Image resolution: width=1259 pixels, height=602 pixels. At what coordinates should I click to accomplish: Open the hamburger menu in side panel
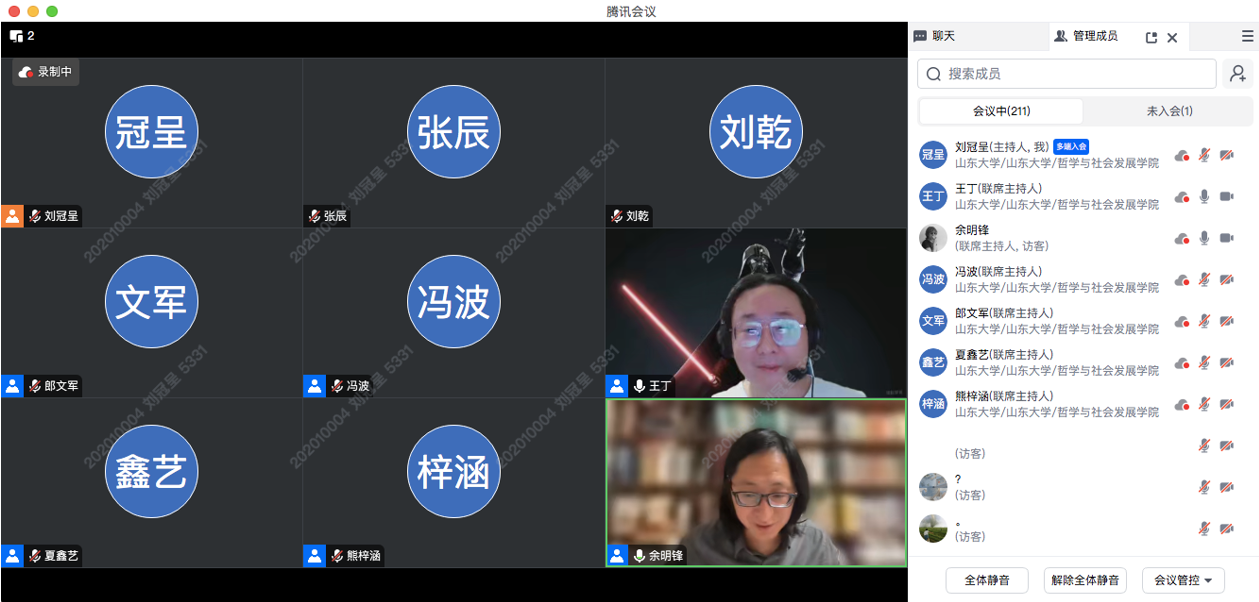coord(1247,37)
